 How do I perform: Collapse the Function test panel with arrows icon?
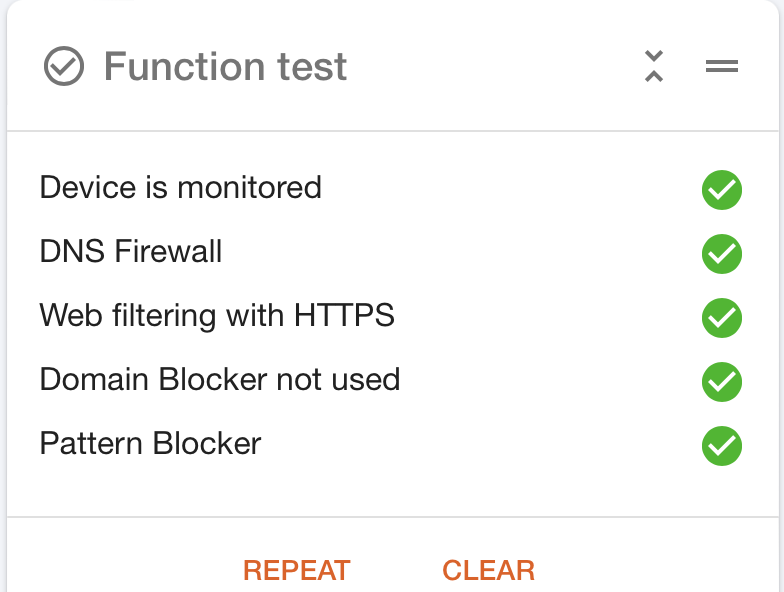click(x=654, y=66)
